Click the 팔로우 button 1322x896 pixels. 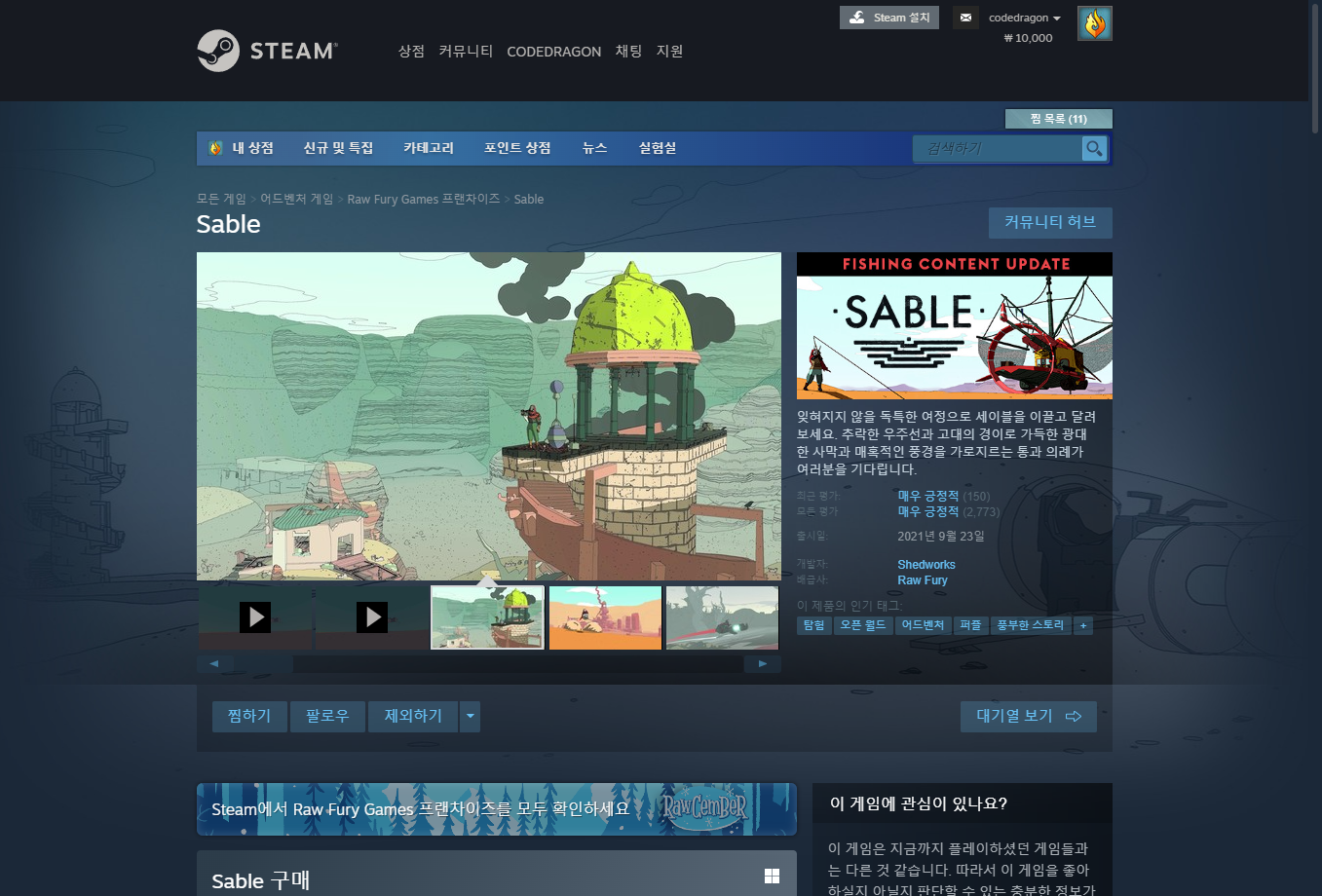[327, 717]
